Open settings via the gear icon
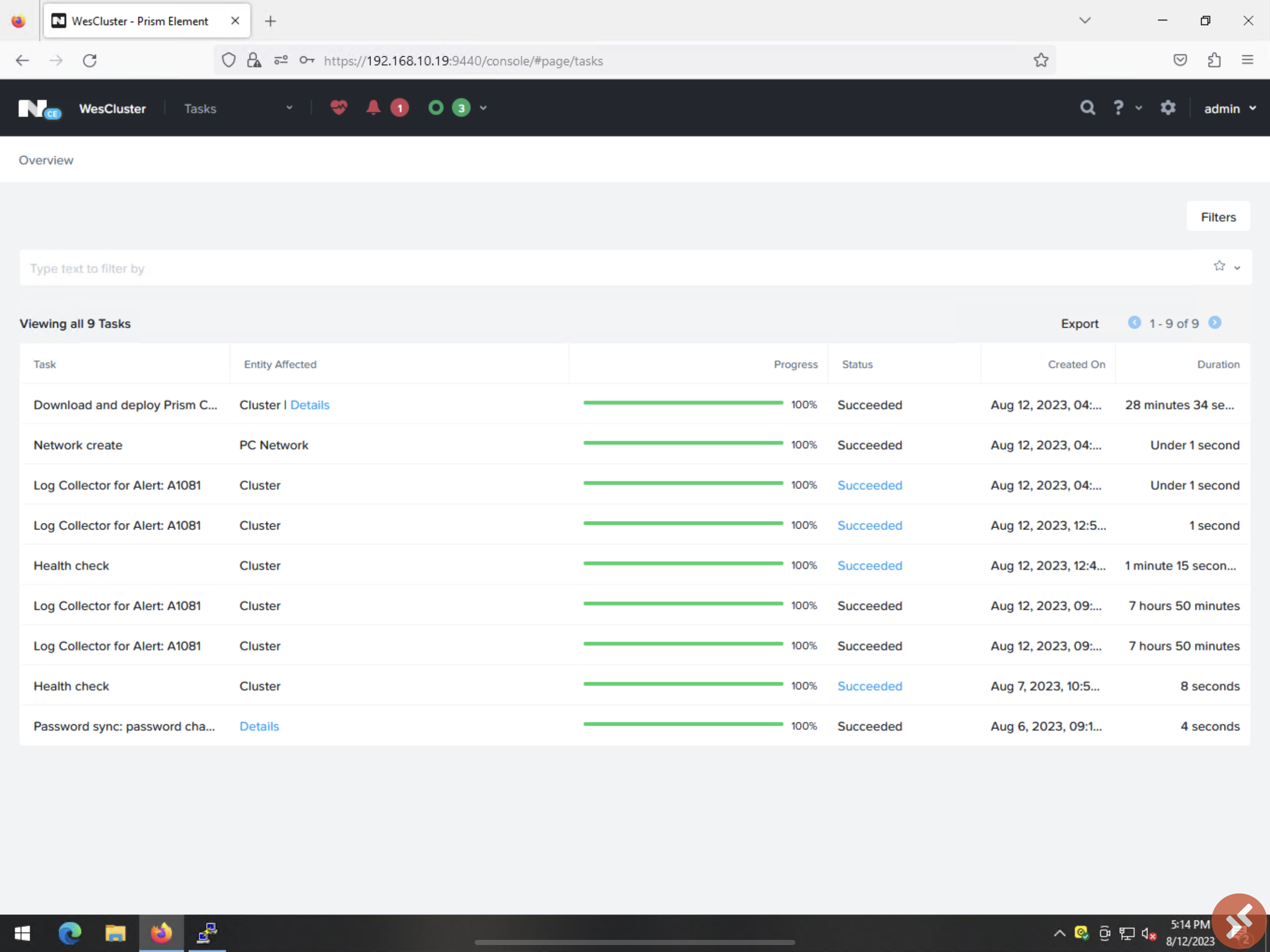1270x952 pixels. [1168, 108]
